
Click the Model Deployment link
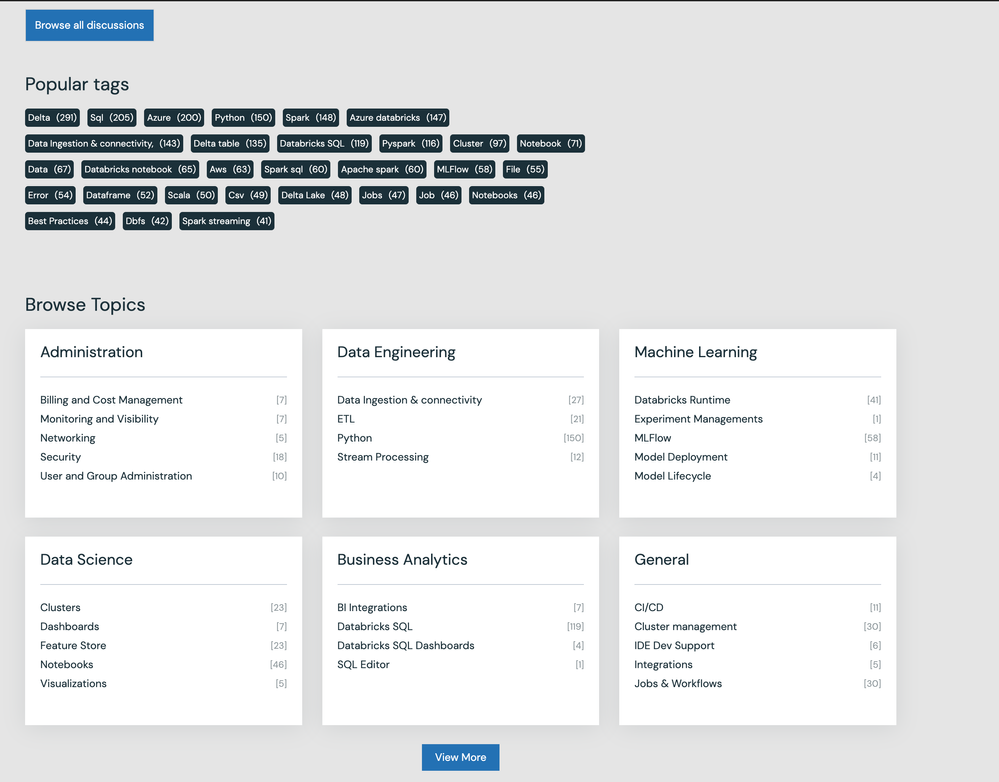click(x=680, y=457)
